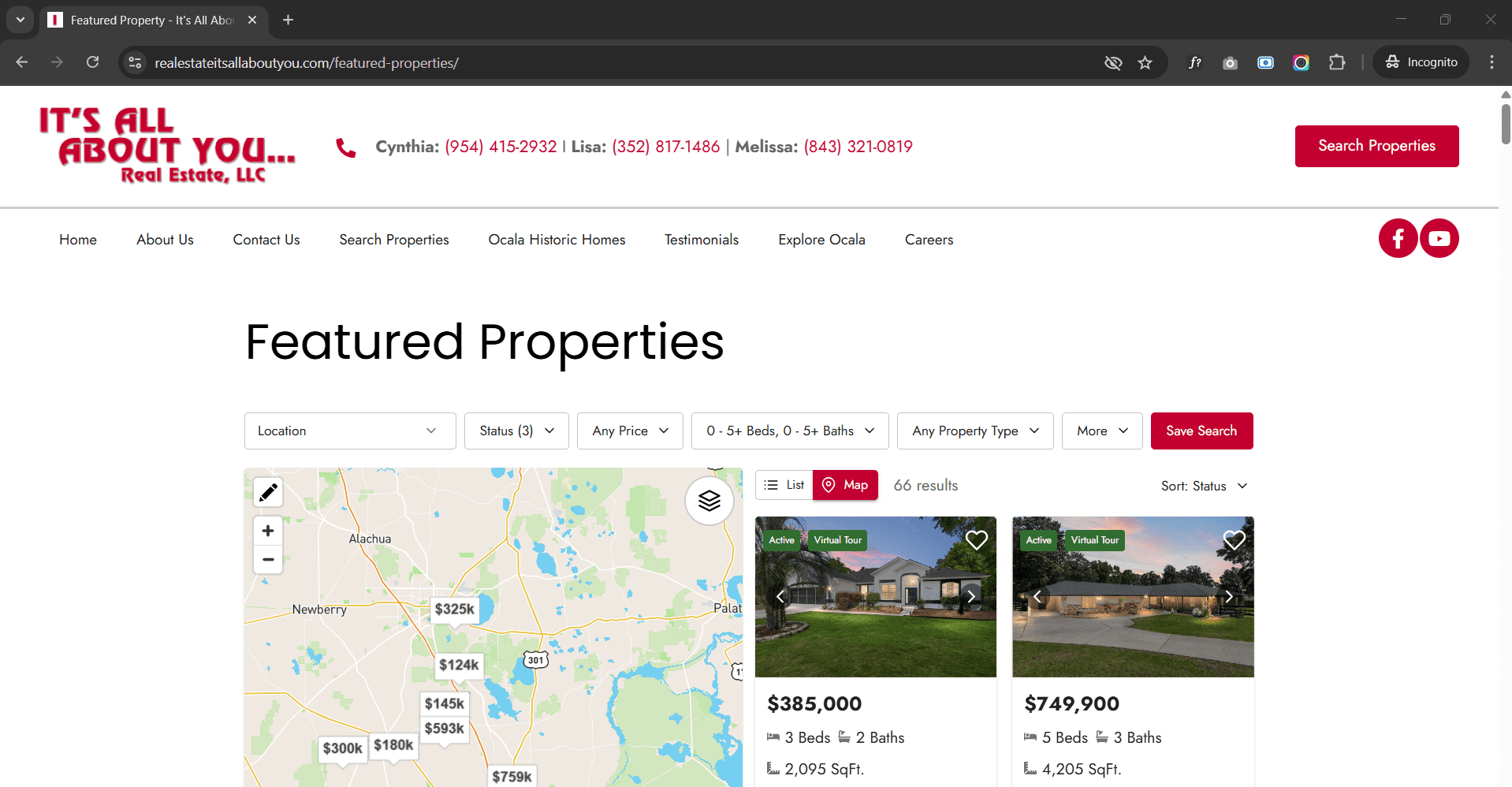This screenshot has width=1512, height=787.
Task: Click the Location search field
Action: (349, 431)
